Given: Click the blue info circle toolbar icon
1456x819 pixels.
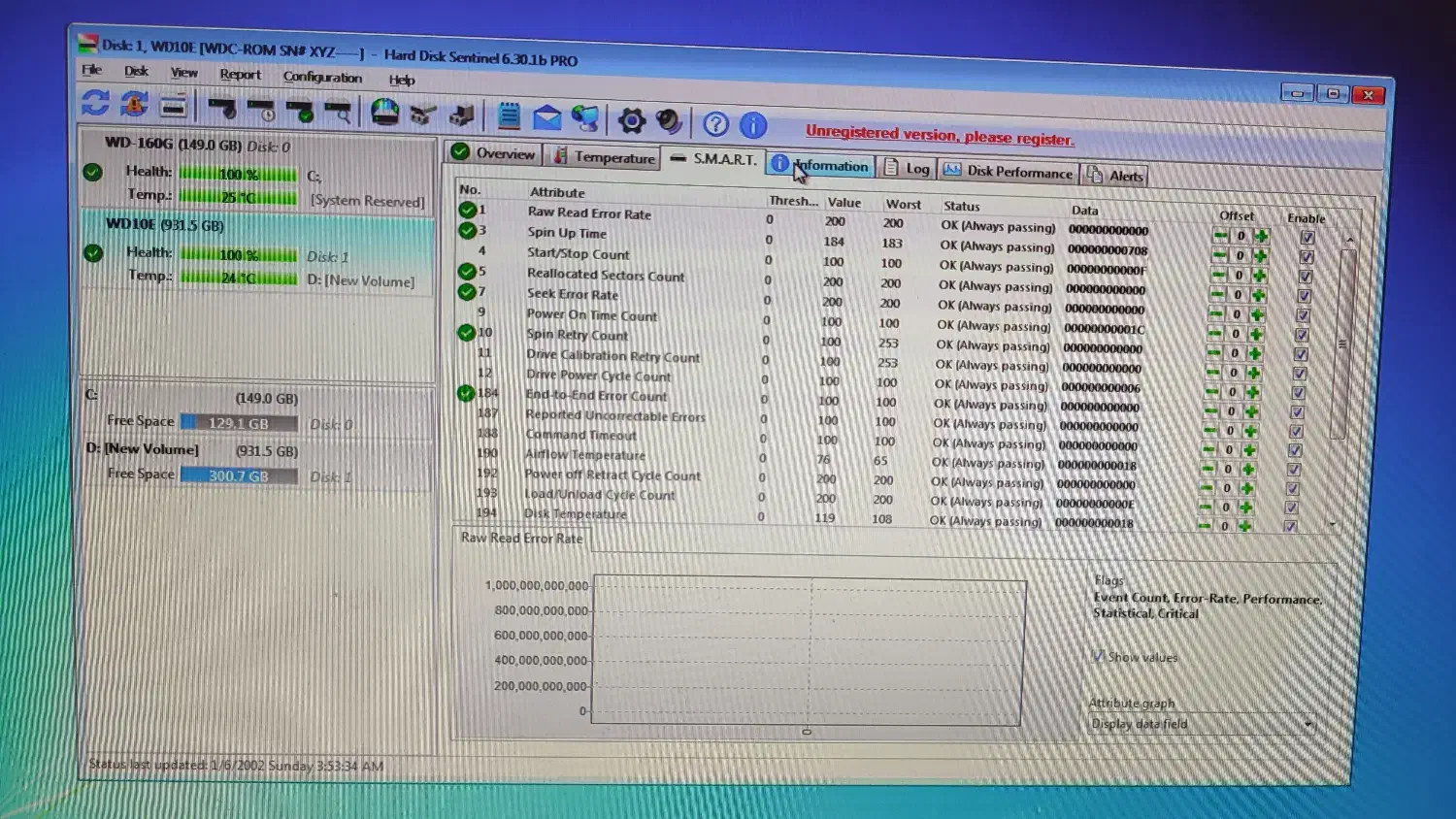Looking at the screenshot, I should [x=753, y=124].
